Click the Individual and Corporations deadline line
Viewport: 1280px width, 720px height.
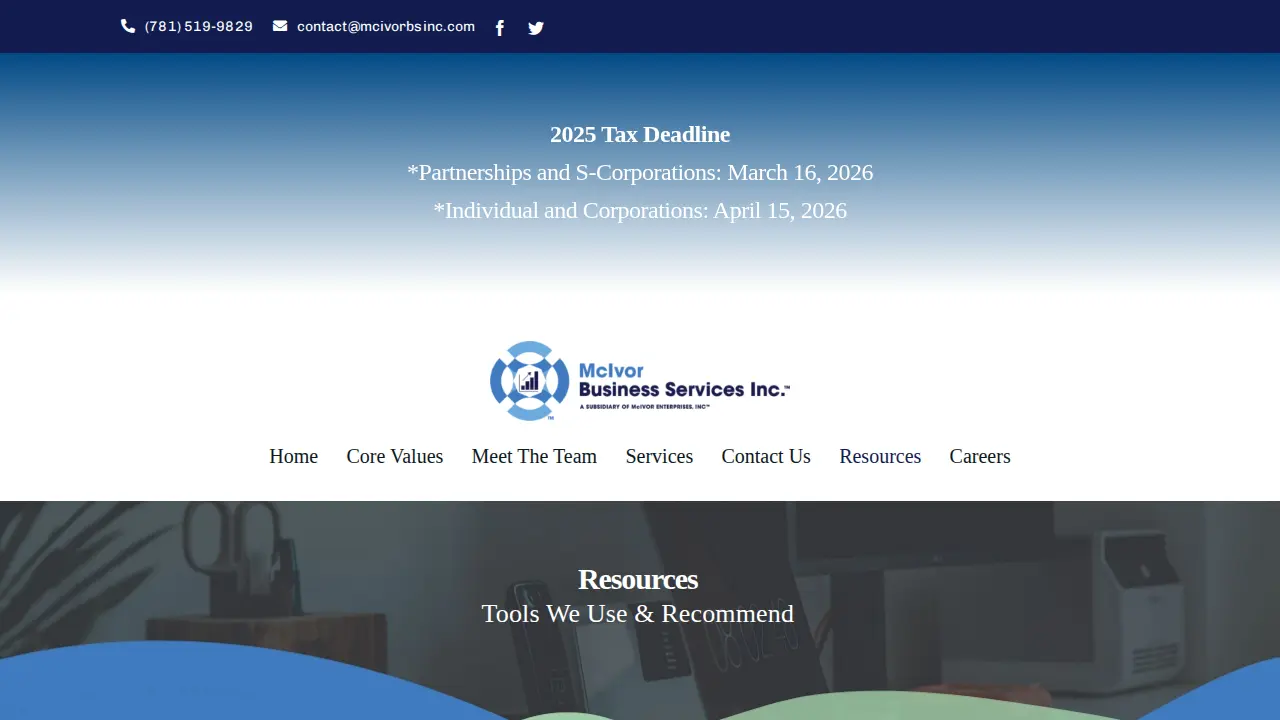point(640,211)
